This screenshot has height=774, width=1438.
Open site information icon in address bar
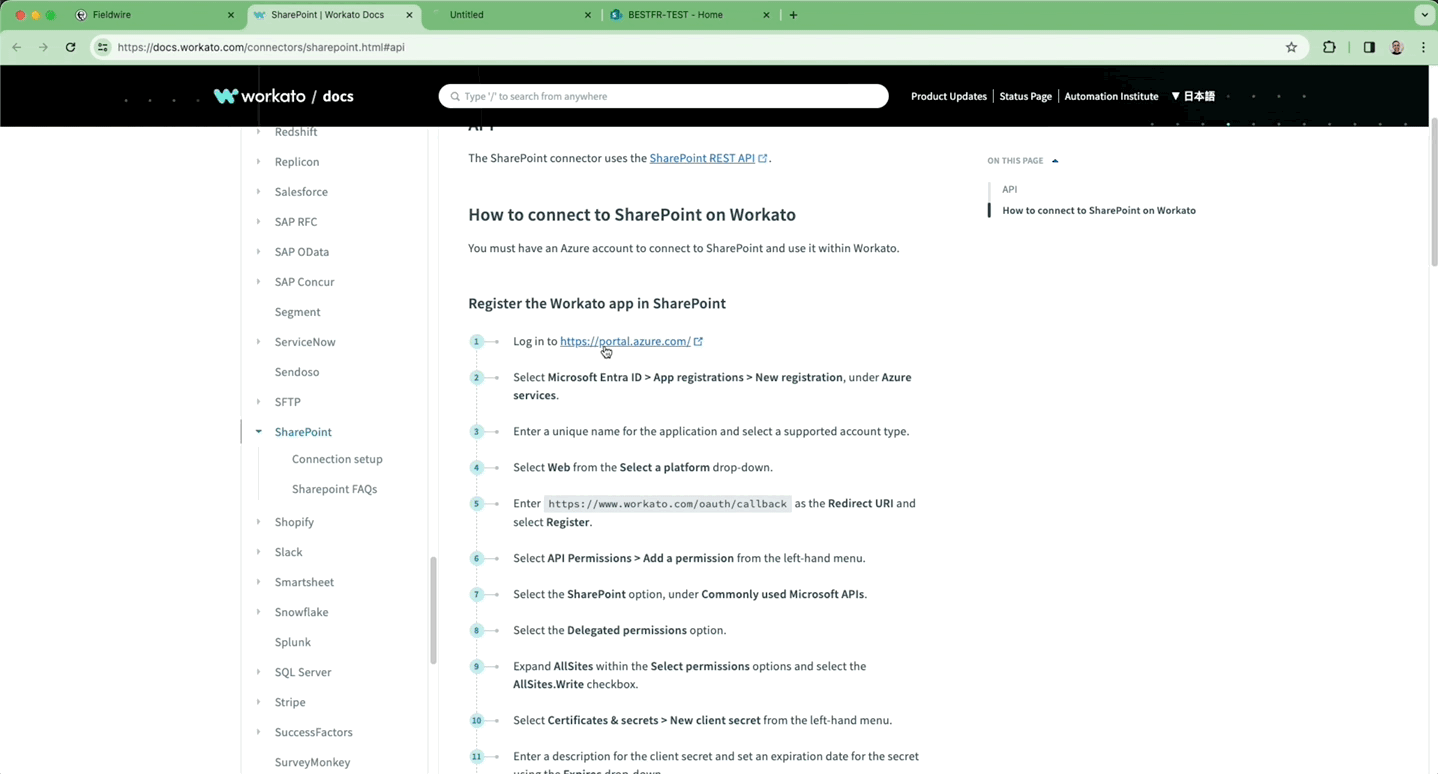pyautogui.click(x=103, y=47)
